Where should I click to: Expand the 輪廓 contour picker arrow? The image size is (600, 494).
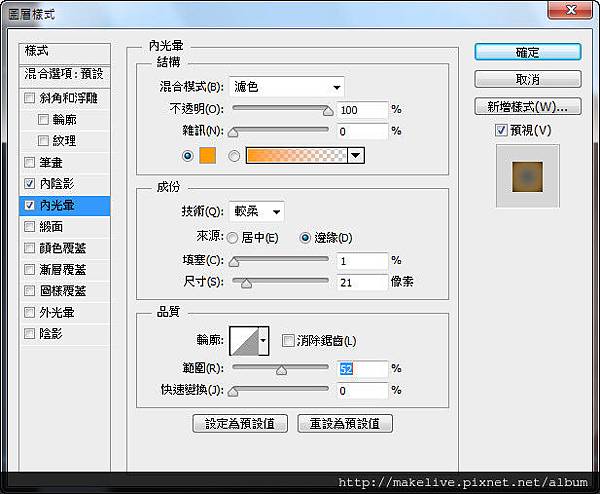pos(263,341)
